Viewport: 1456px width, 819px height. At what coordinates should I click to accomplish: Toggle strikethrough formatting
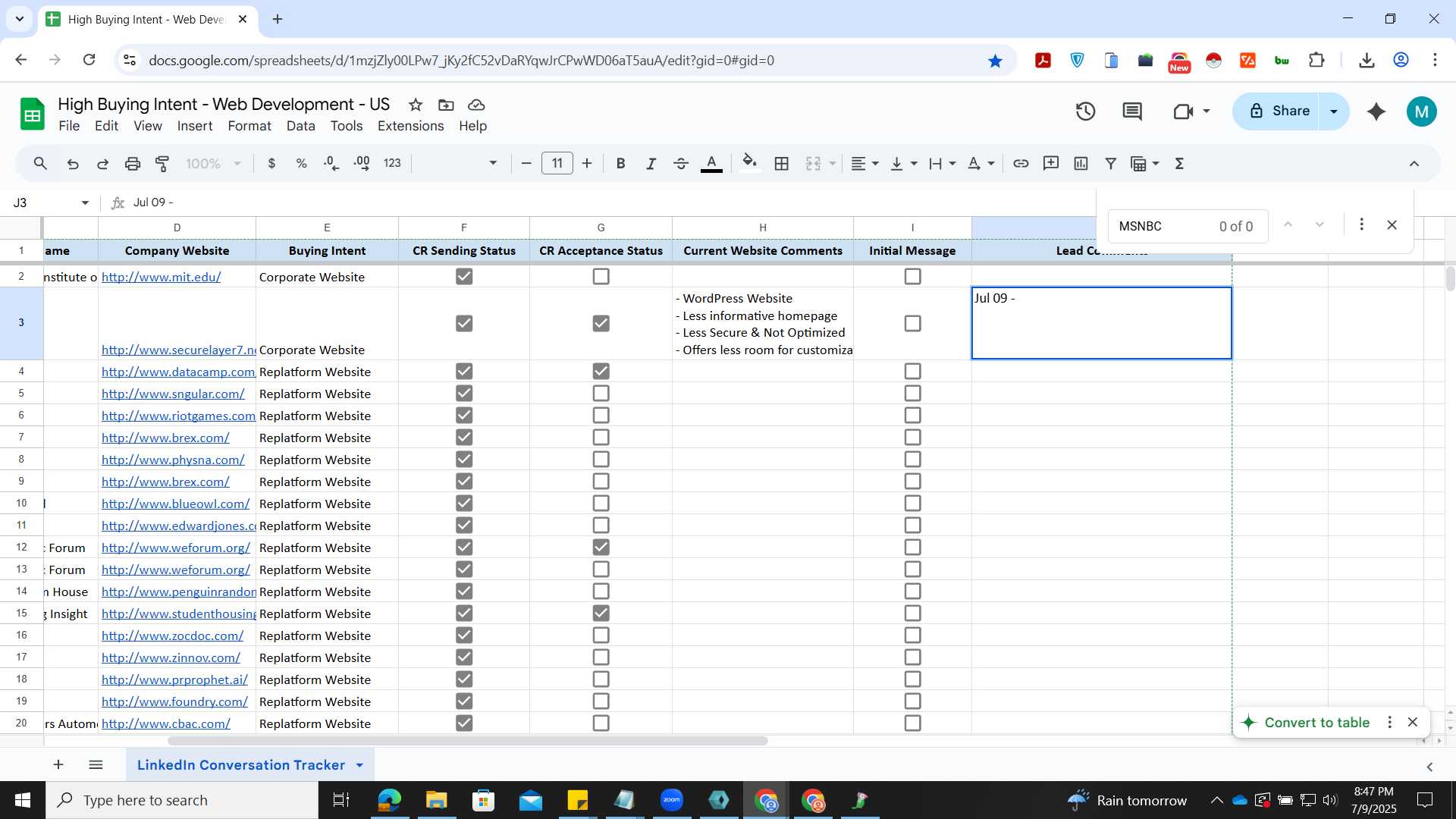pyautogui.click(x=681, y=164)
